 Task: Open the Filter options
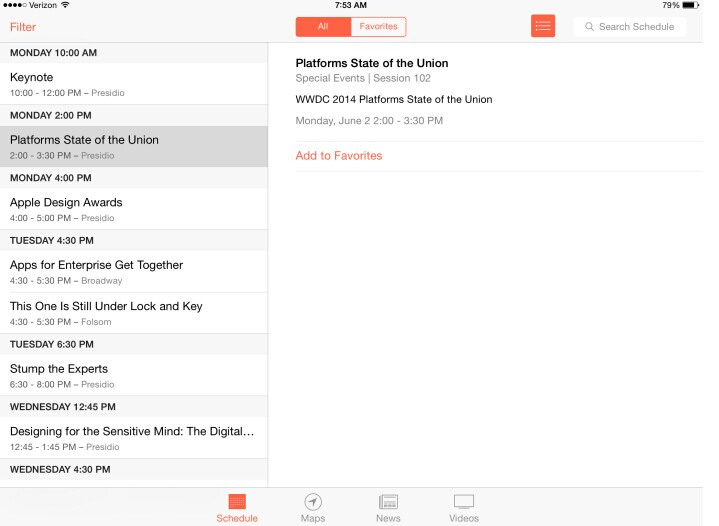23,27
